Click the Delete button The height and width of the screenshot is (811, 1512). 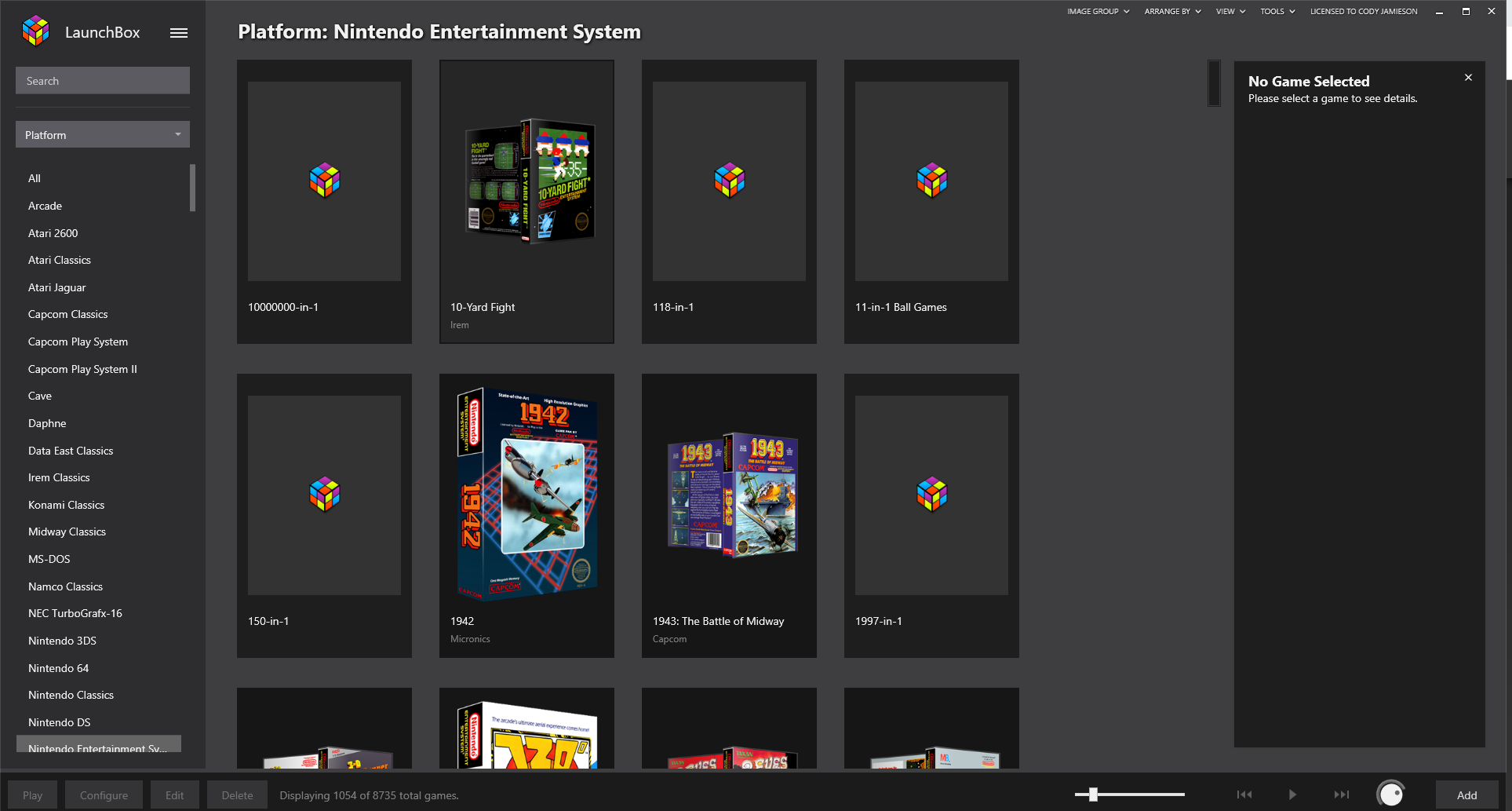[237, 795]
